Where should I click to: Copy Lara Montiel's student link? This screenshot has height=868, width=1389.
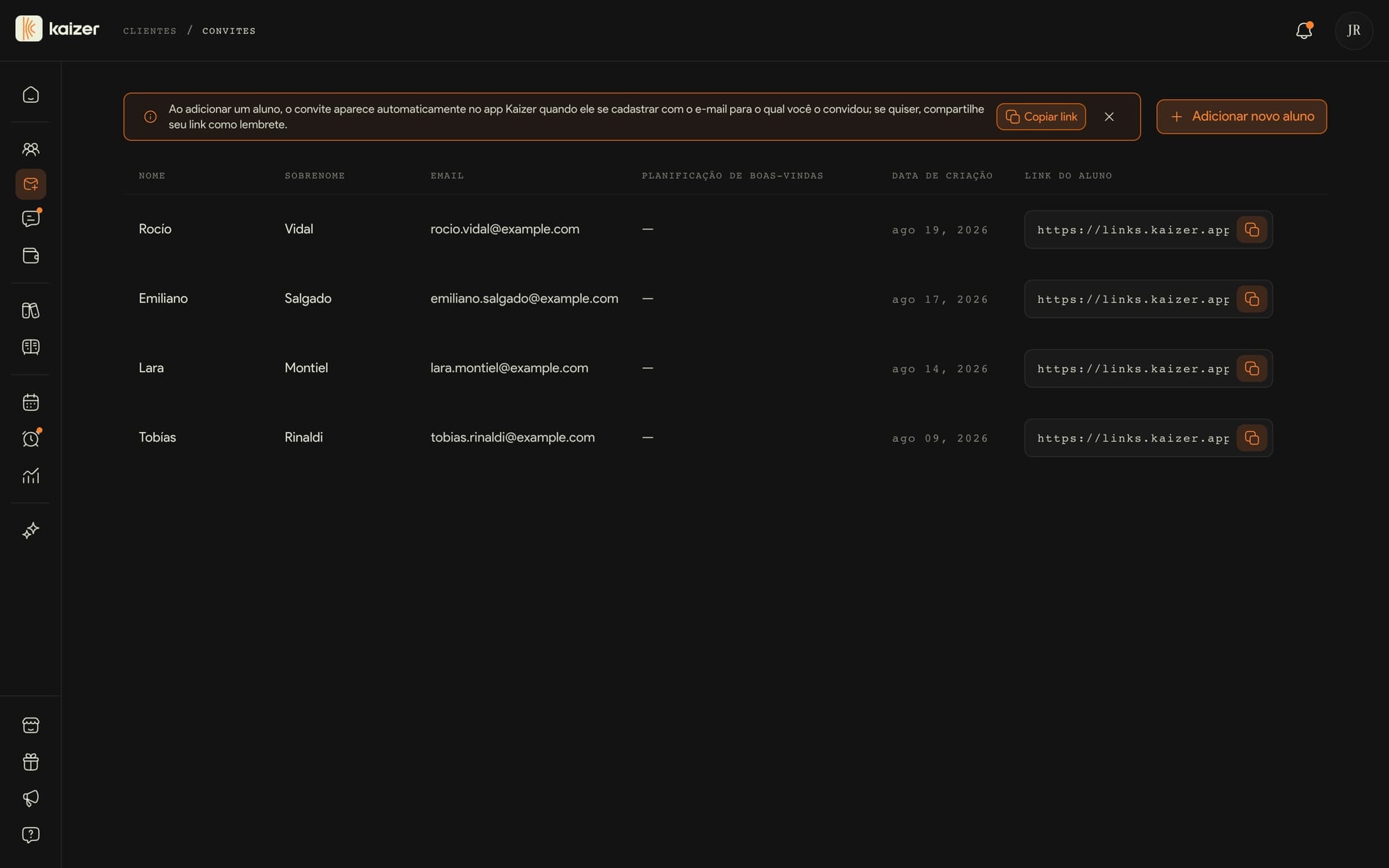click(x=1251, y=369)
